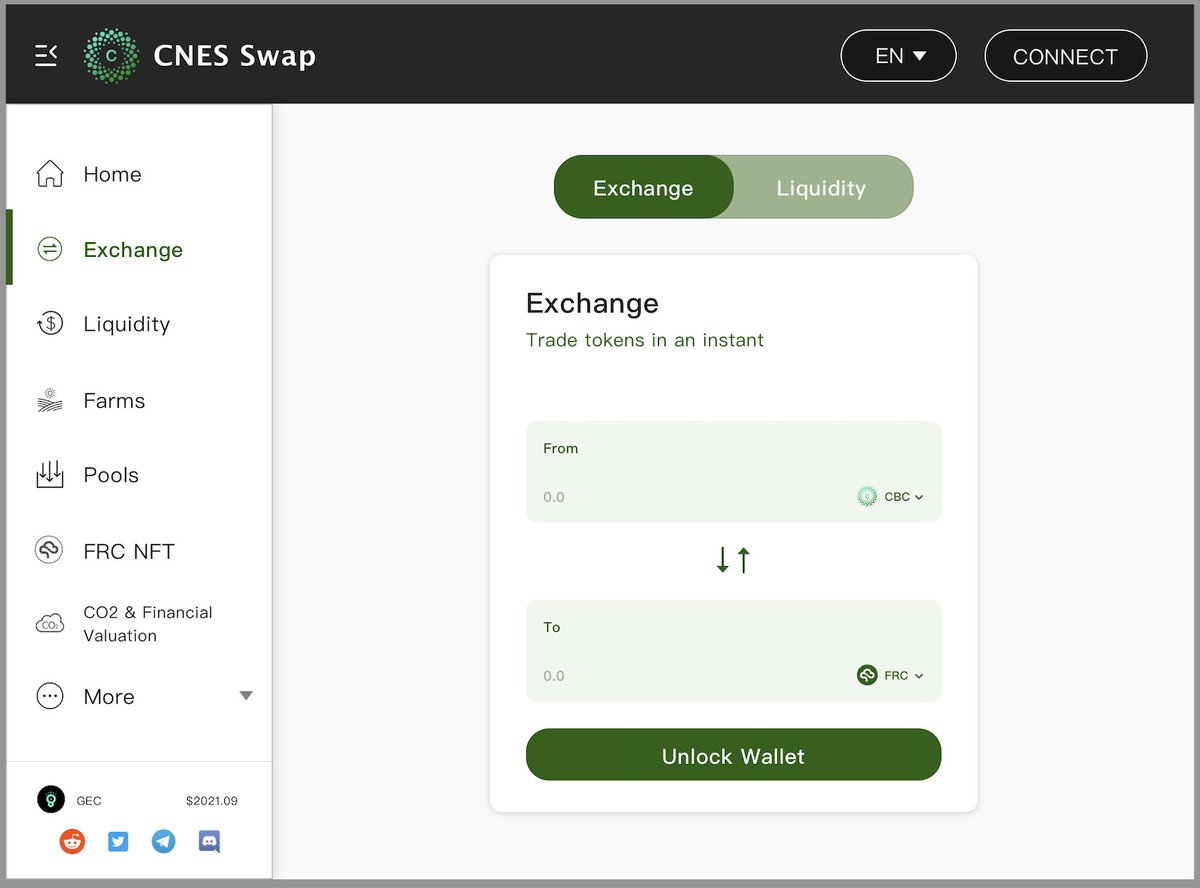The width and height of the screenshot is (1200, 888).
Task: Click the Unlock Wallet button
Action: (x=733, y=755)
